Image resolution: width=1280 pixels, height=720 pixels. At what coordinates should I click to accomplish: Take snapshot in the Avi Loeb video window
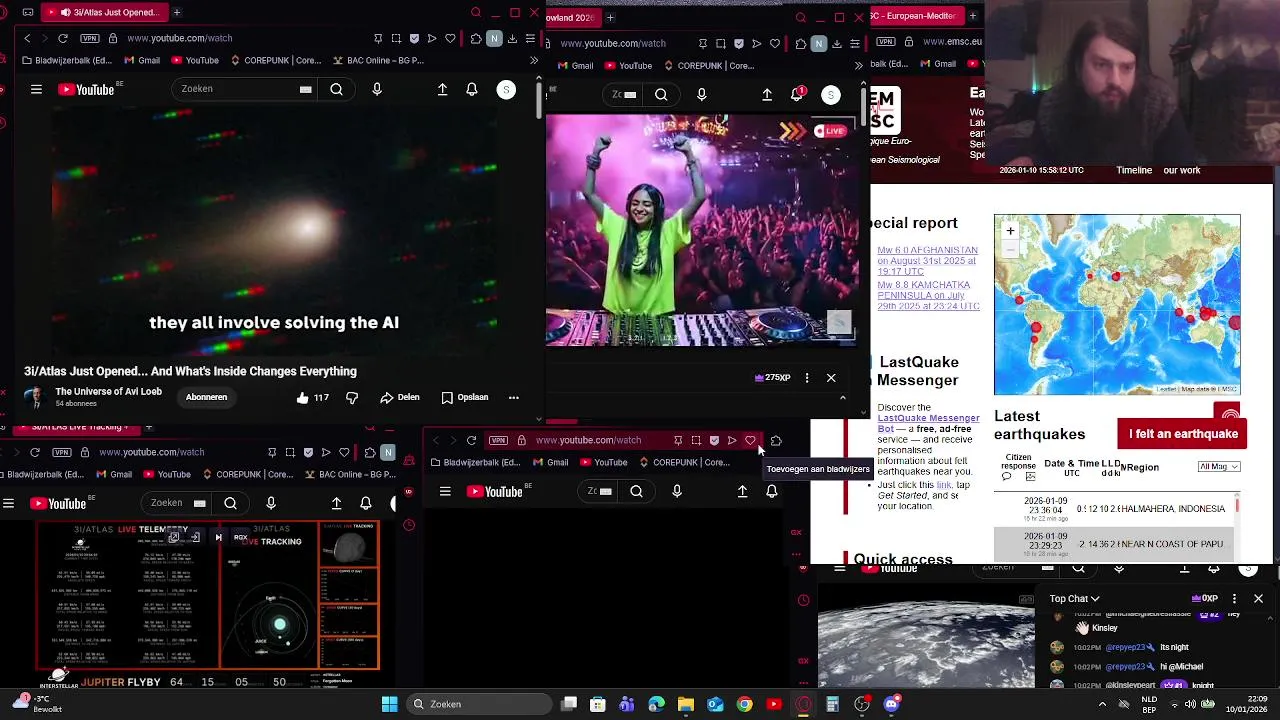[x=396, y=38]
